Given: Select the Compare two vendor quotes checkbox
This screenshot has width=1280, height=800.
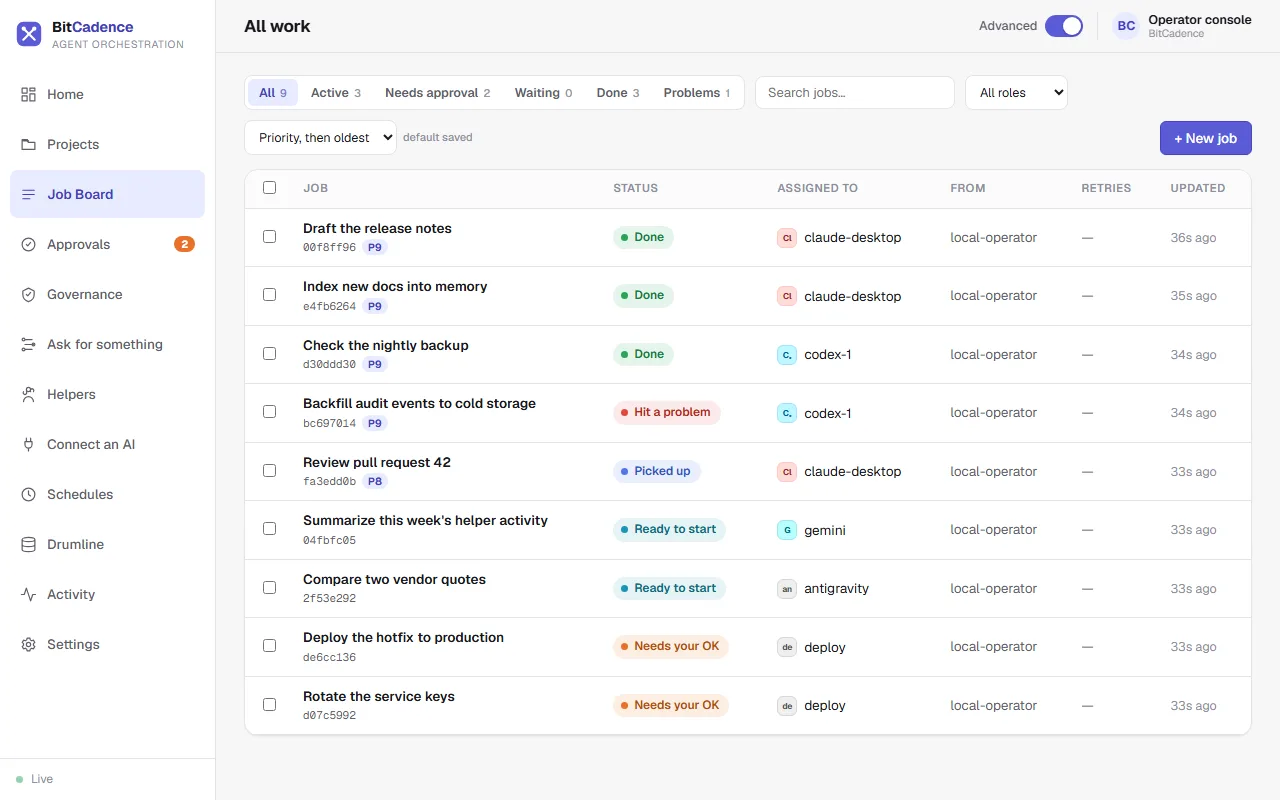Looking at the screenshot, I should [269, 587].
